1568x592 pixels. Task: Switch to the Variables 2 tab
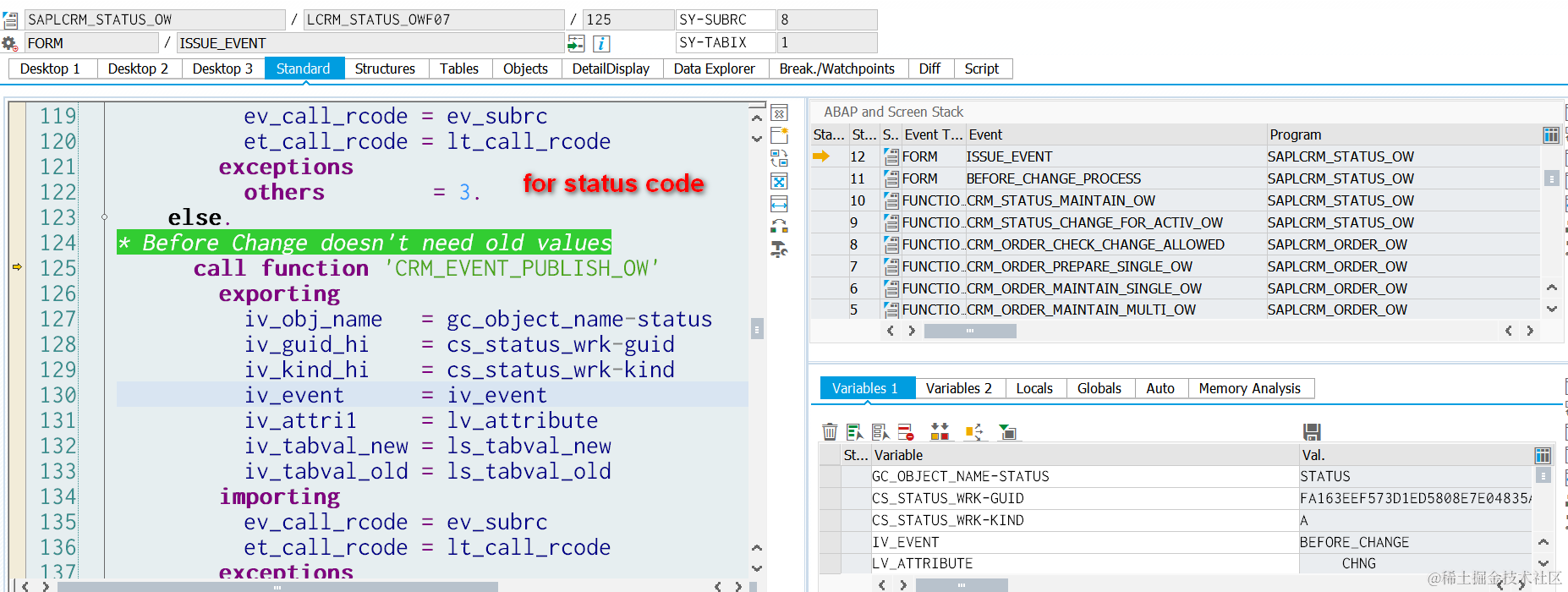pyautogui.click(x=959, y=388)
